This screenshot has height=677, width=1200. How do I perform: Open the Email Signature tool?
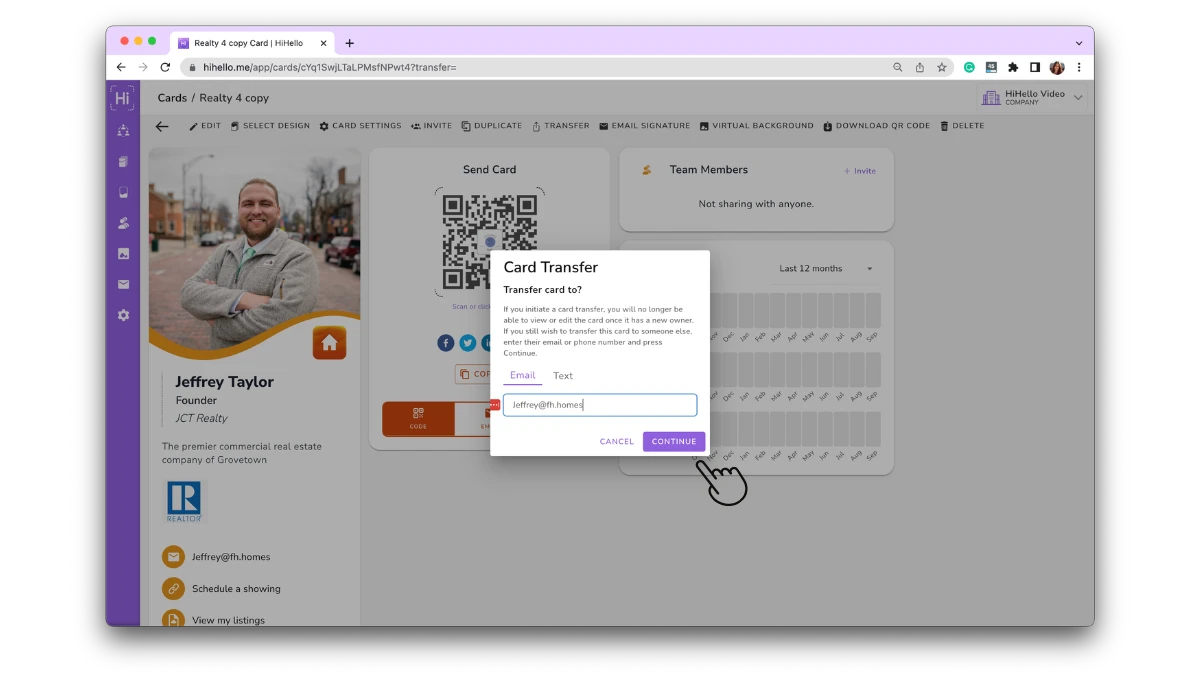pyautogui.click(x=645, y=126)
